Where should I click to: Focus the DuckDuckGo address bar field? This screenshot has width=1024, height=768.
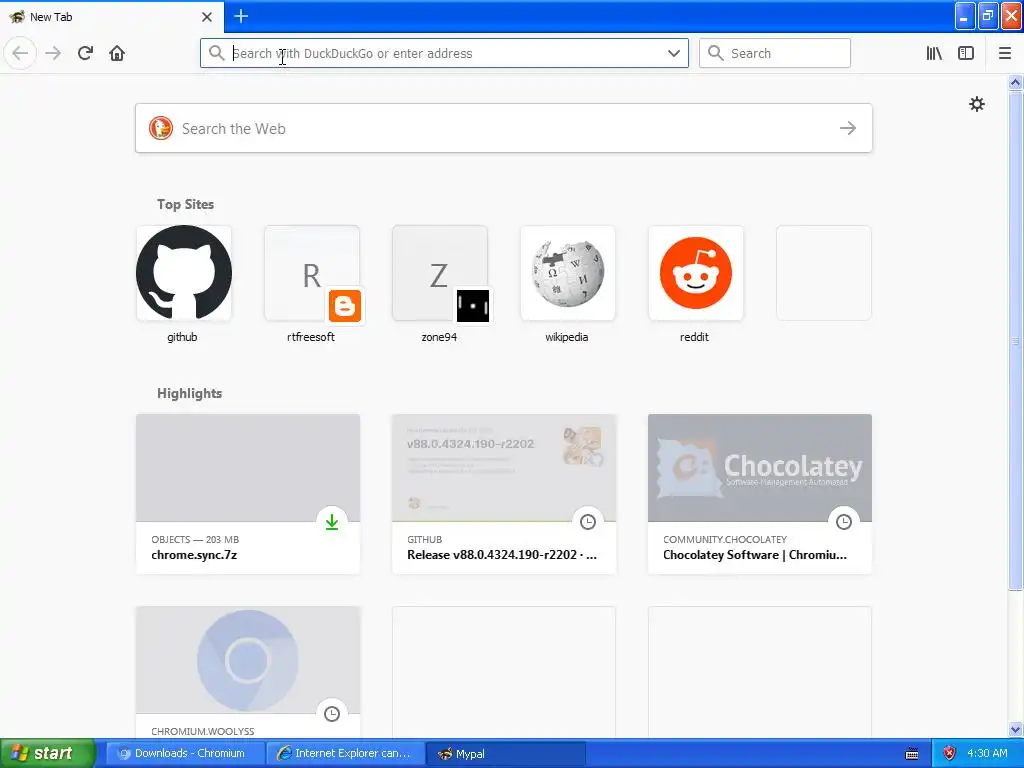pyautogui.click(x=444, y=53)
